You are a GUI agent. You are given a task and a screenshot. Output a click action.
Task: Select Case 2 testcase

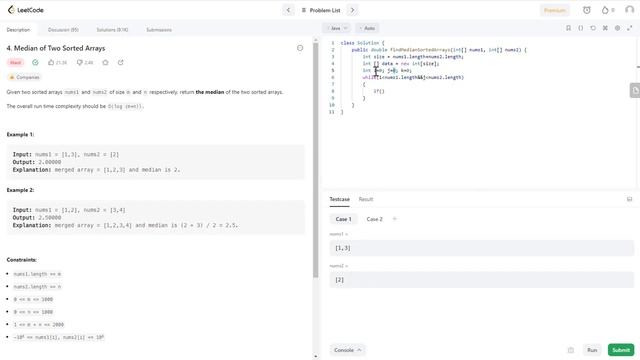pos(374,219)
